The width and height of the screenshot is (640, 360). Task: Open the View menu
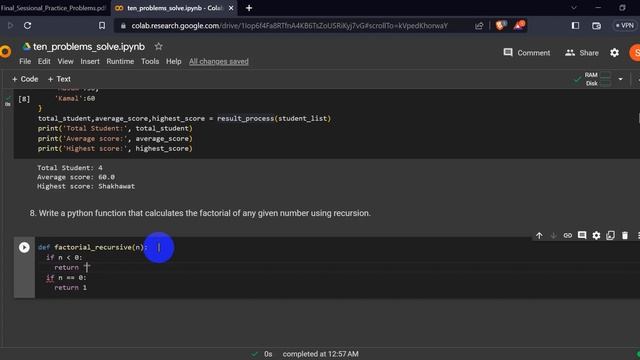[x=65, y=61]
